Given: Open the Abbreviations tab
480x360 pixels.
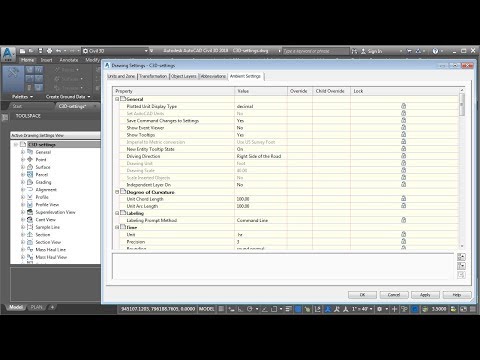Looking at the screenshot, I should [x=213, y=76].
